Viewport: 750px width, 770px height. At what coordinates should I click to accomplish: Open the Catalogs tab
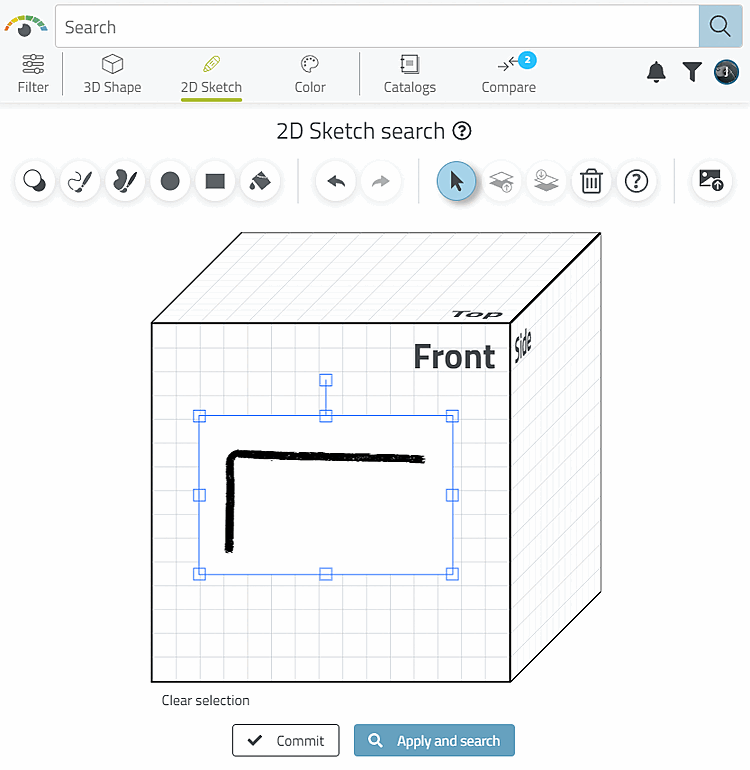pyautogui.click(x=410, y=74)
